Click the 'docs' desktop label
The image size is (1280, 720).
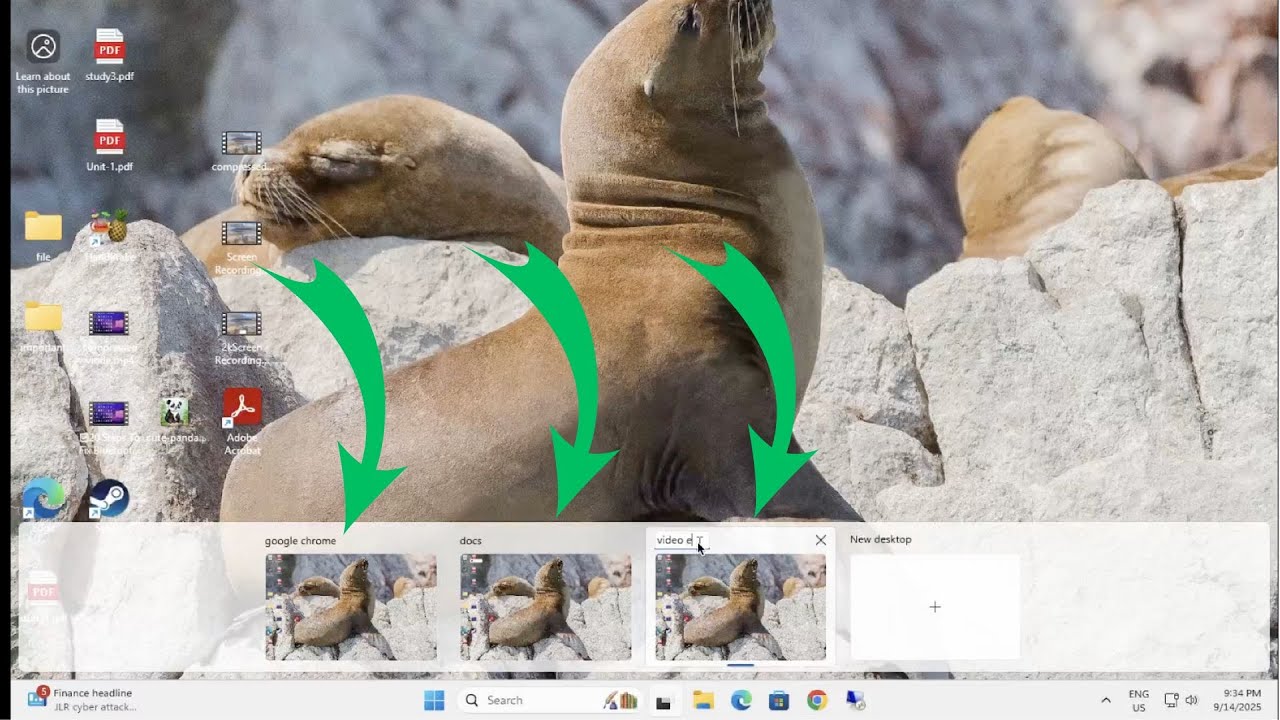[x=471, y=541]
